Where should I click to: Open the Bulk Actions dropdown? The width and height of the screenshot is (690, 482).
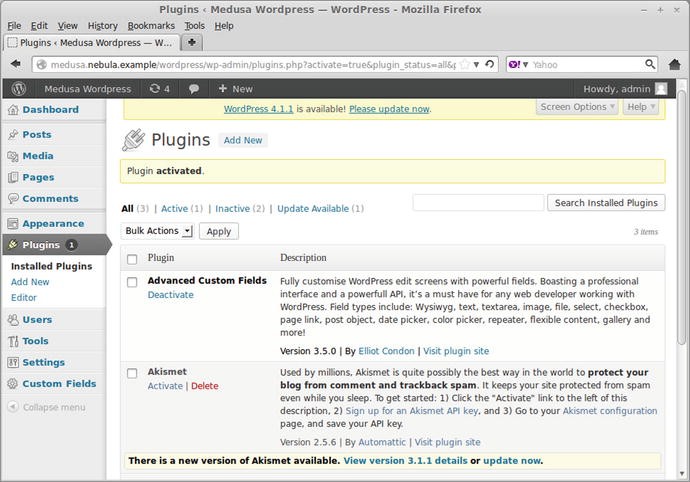(x=157, y=231)
